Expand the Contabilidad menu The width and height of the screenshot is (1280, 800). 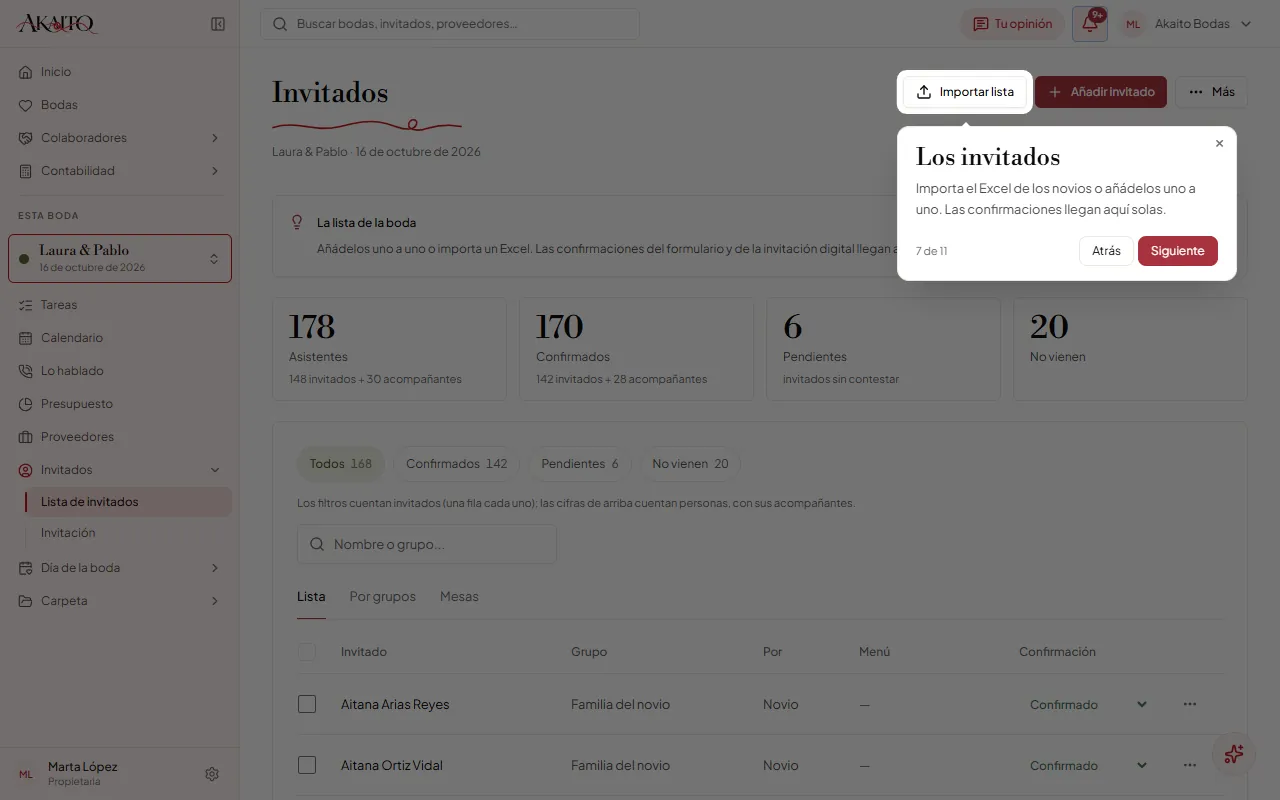pos(120,171)
